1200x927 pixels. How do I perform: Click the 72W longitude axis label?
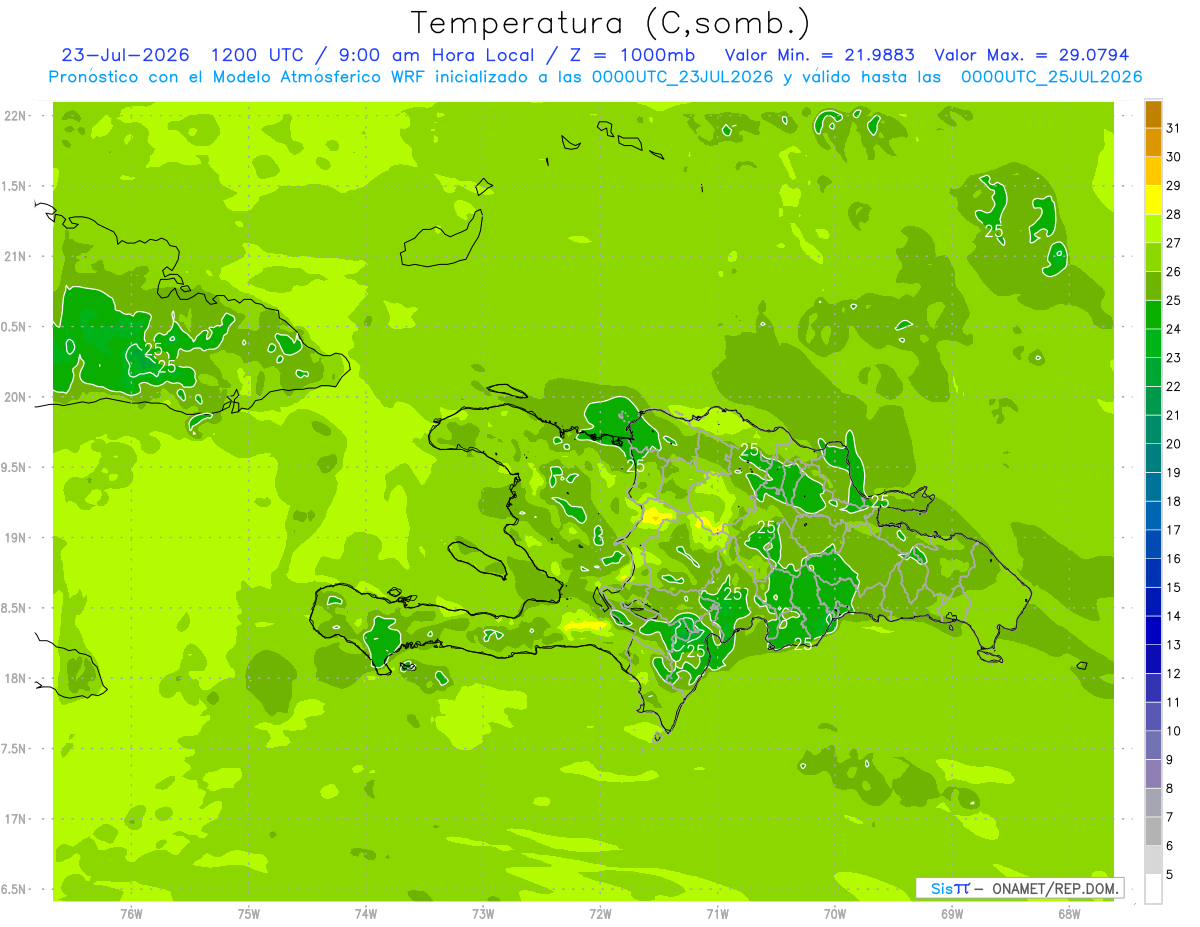pyautogui.click(x=600, y=913)
